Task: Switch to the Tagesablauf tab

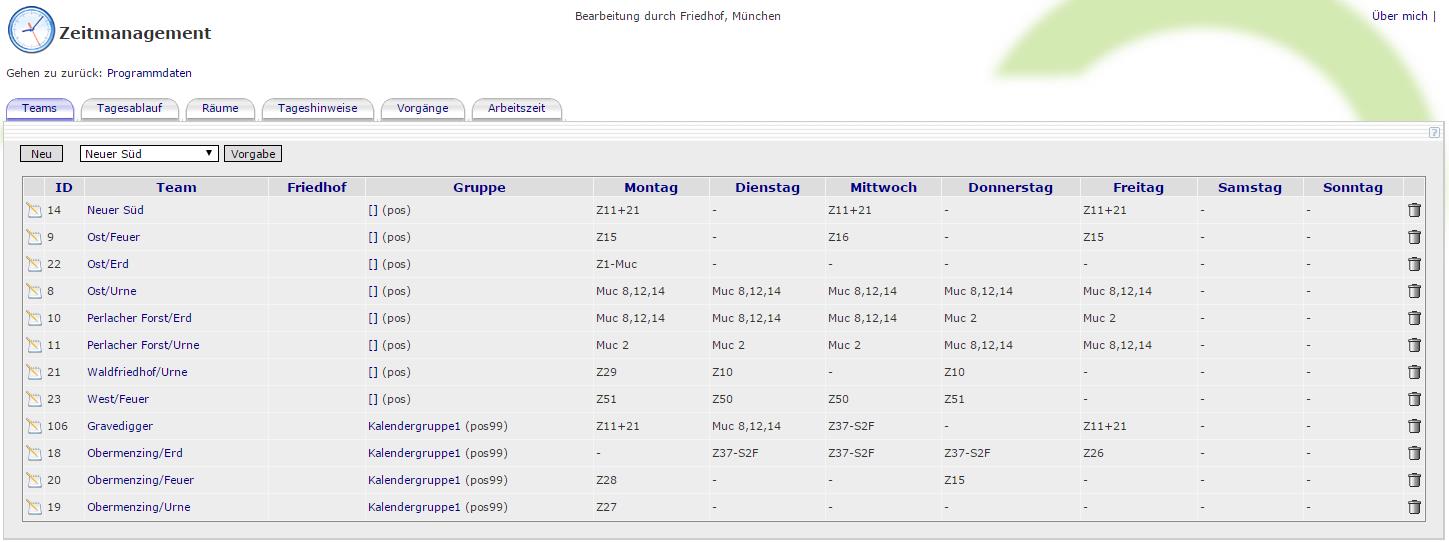Action: [x=129, y=108]
